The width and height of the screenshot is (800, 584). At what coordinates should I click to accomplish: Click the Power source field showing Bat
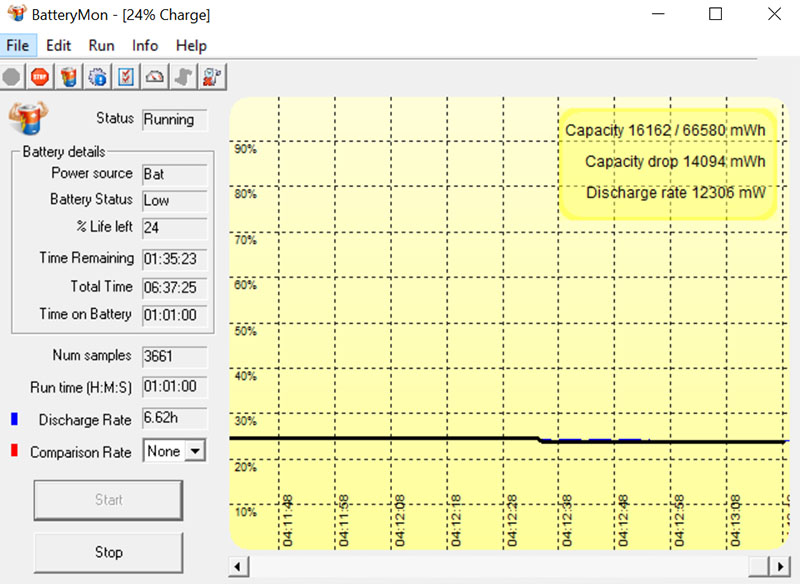[x=174, y=174]
